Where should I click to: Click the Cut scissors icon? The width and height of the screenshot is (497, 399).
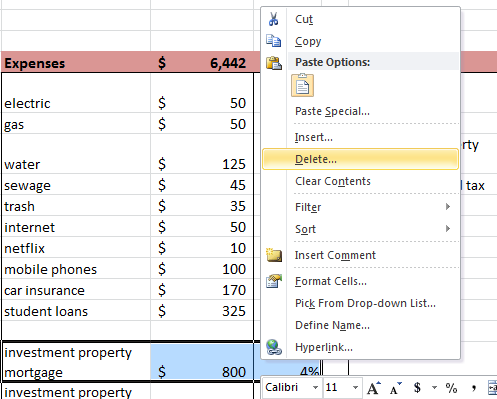(273, 19)
